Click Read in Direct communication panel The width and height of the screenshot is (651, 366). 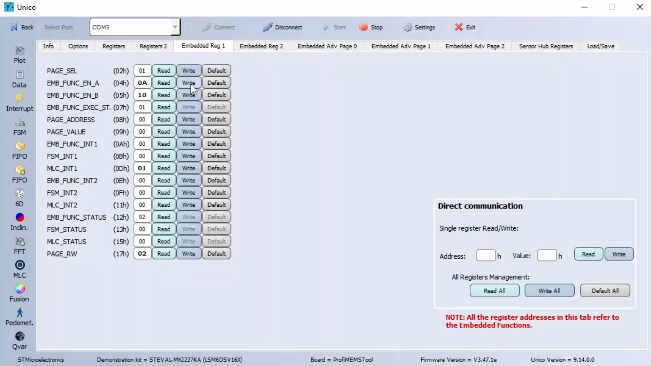[588, 254]
